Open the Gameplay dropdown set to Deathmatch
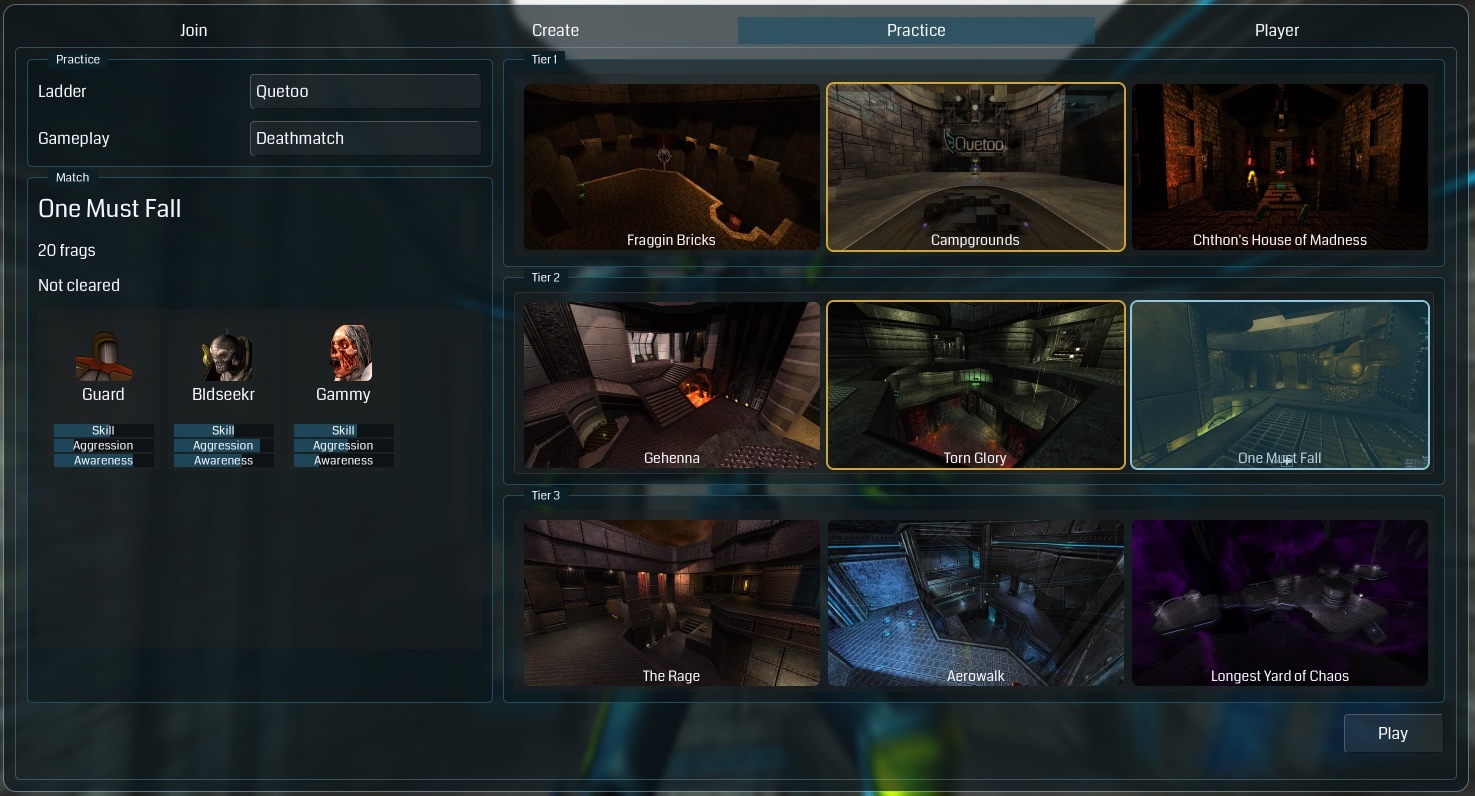 (365, 138)
